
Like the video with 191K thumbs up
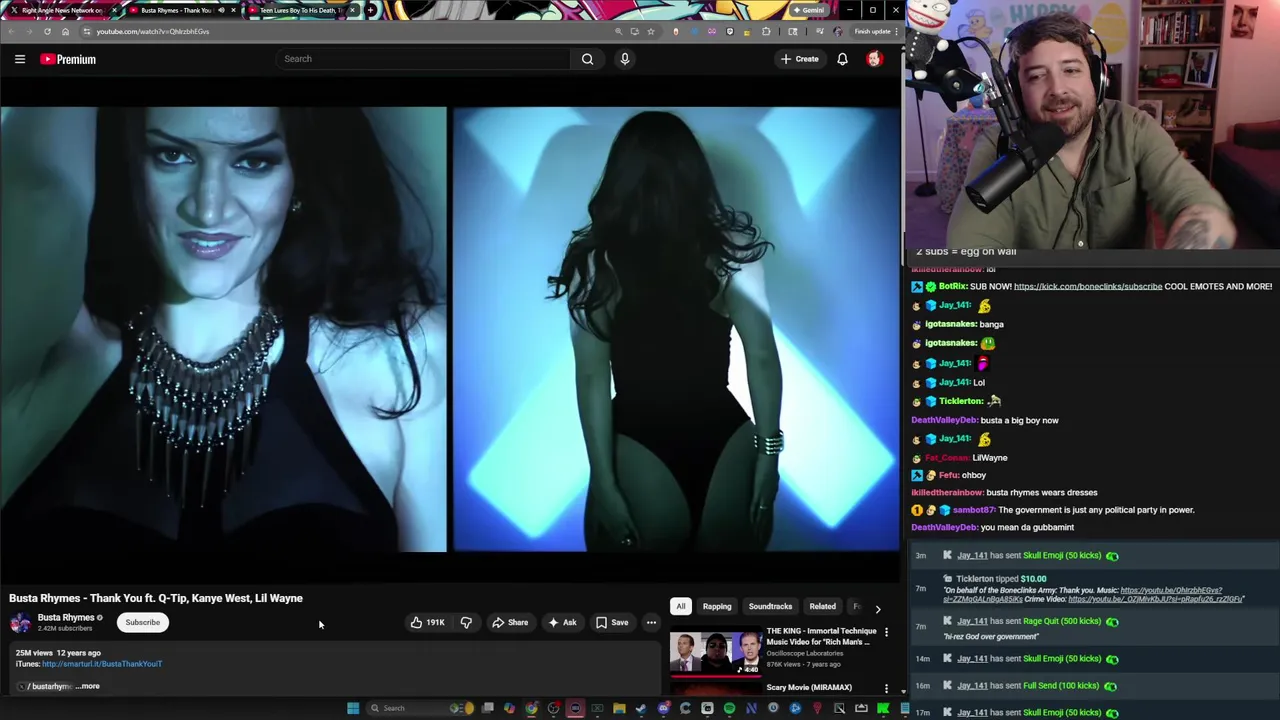pyautogui.click(x=428, y=622)
